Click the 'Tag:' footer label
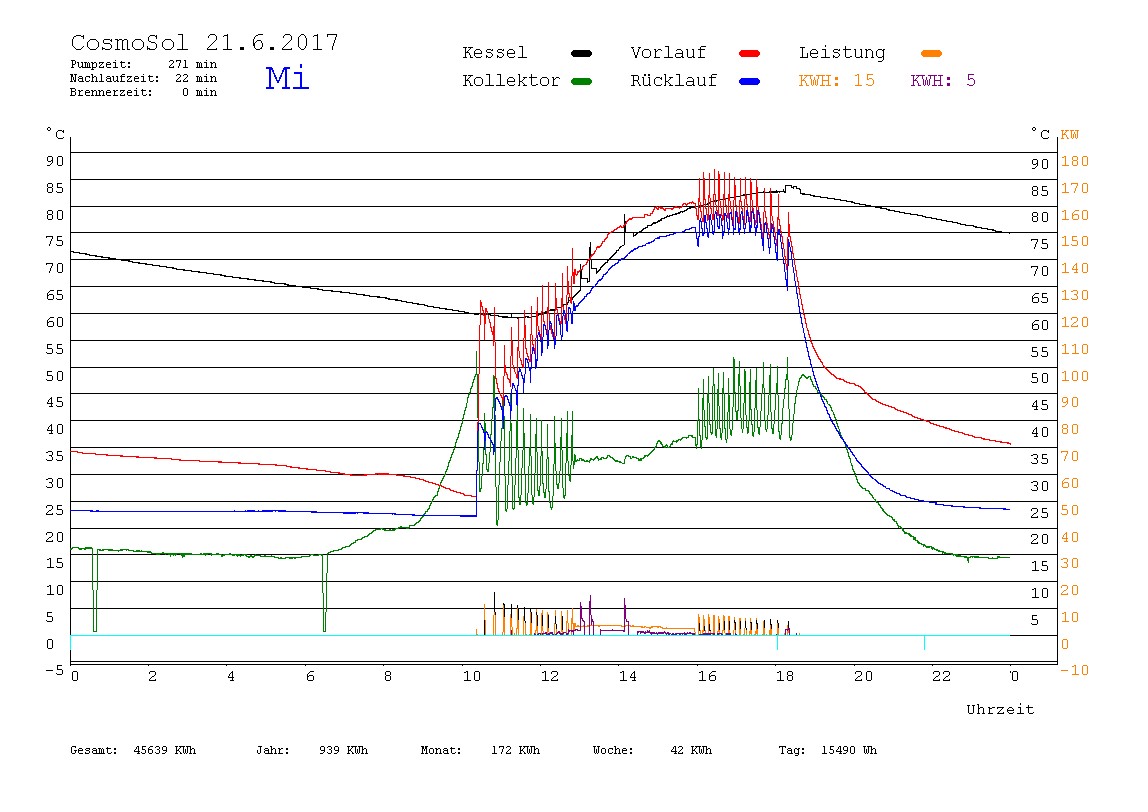The height and width of the screenshot is (812, 1148). pyautogui.click(x=791, y=750)
